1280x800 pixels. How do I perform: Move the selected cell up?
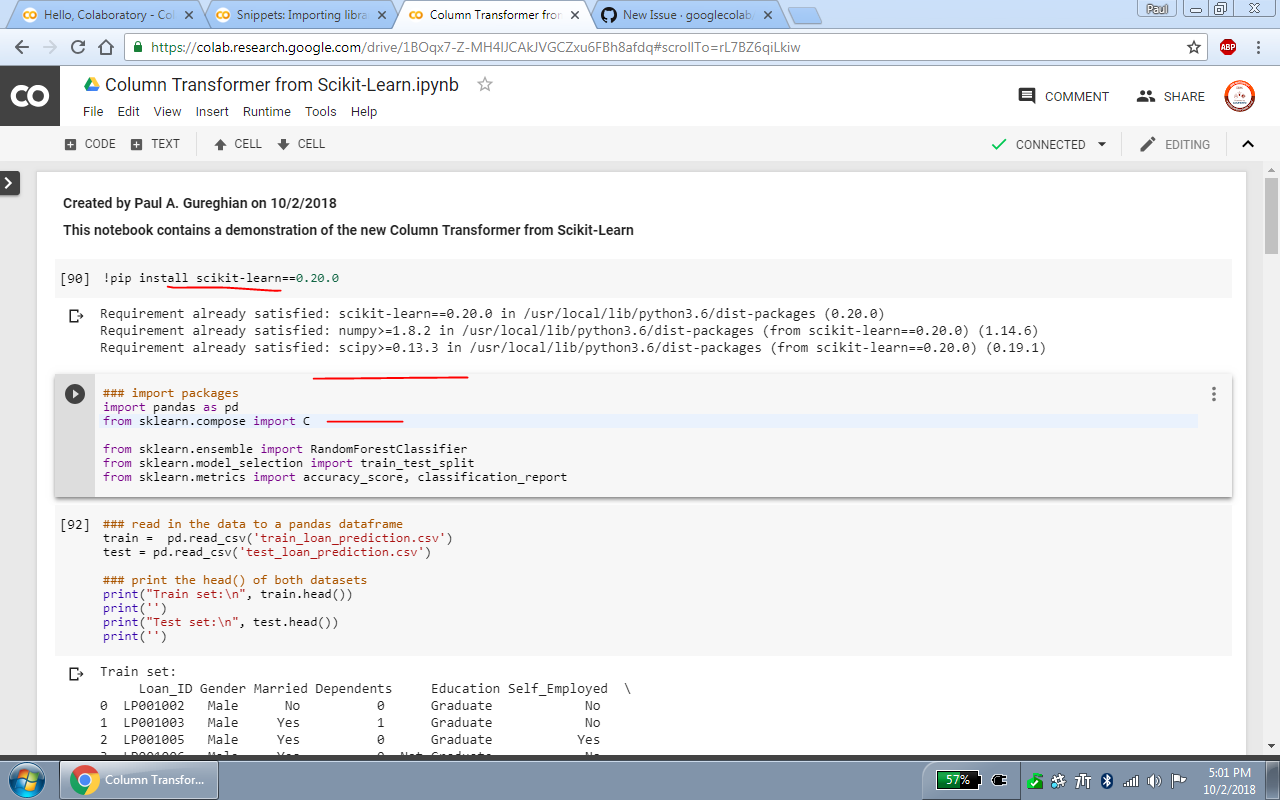click(x=236, y=144)
